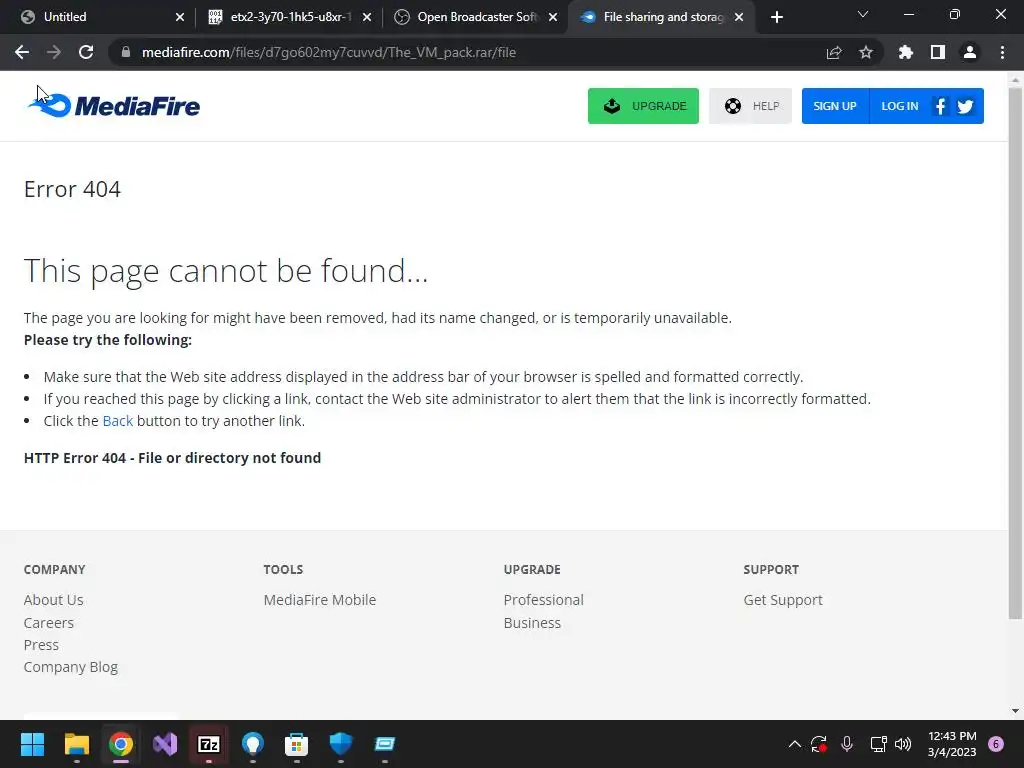Open the Professional upgrade link
Viewport: 1024px width, 768px height.
[543, 600]
